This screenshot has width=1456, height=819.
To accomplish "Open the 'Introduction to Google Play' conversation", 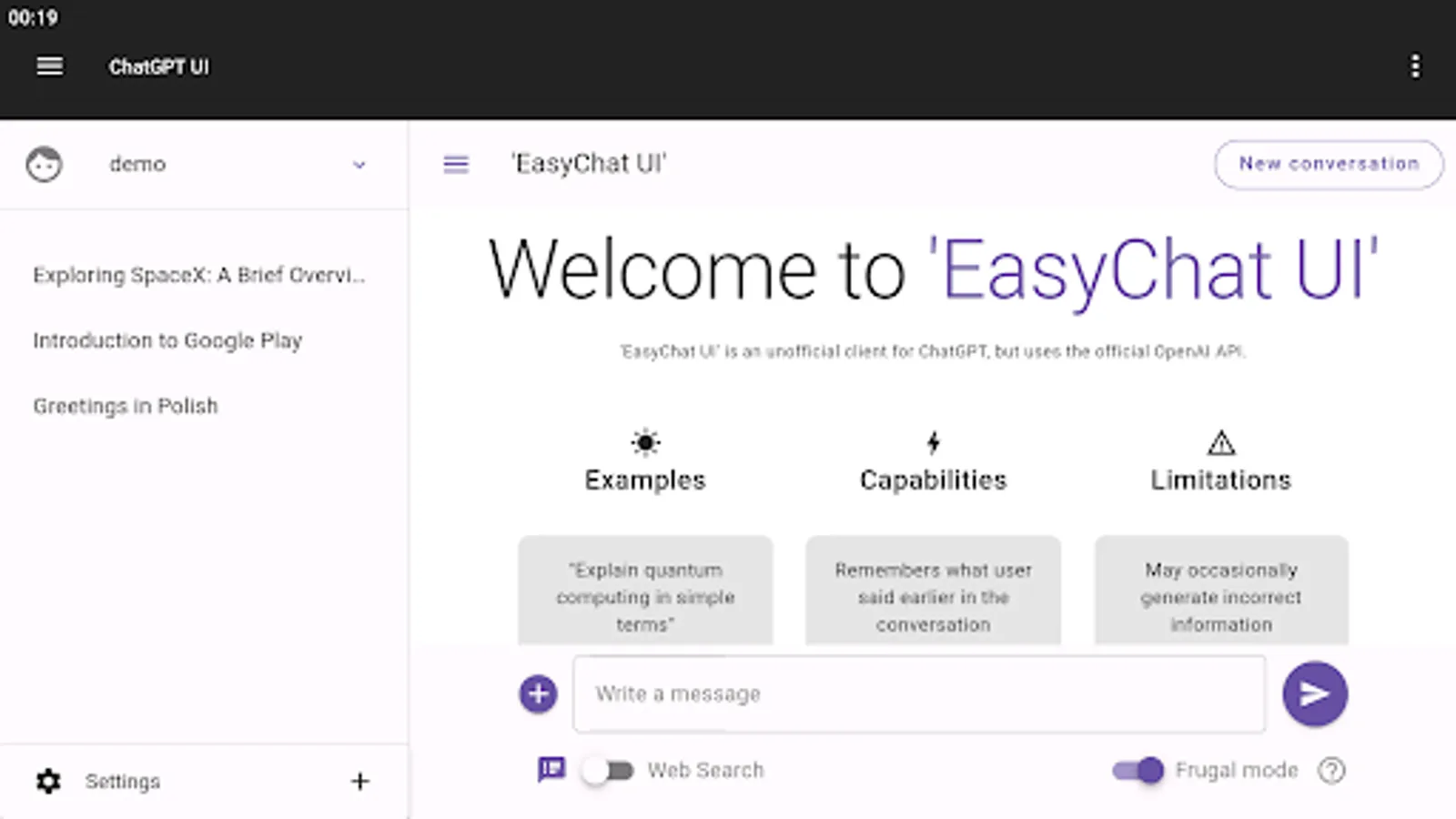I will (x=167, y=340).
